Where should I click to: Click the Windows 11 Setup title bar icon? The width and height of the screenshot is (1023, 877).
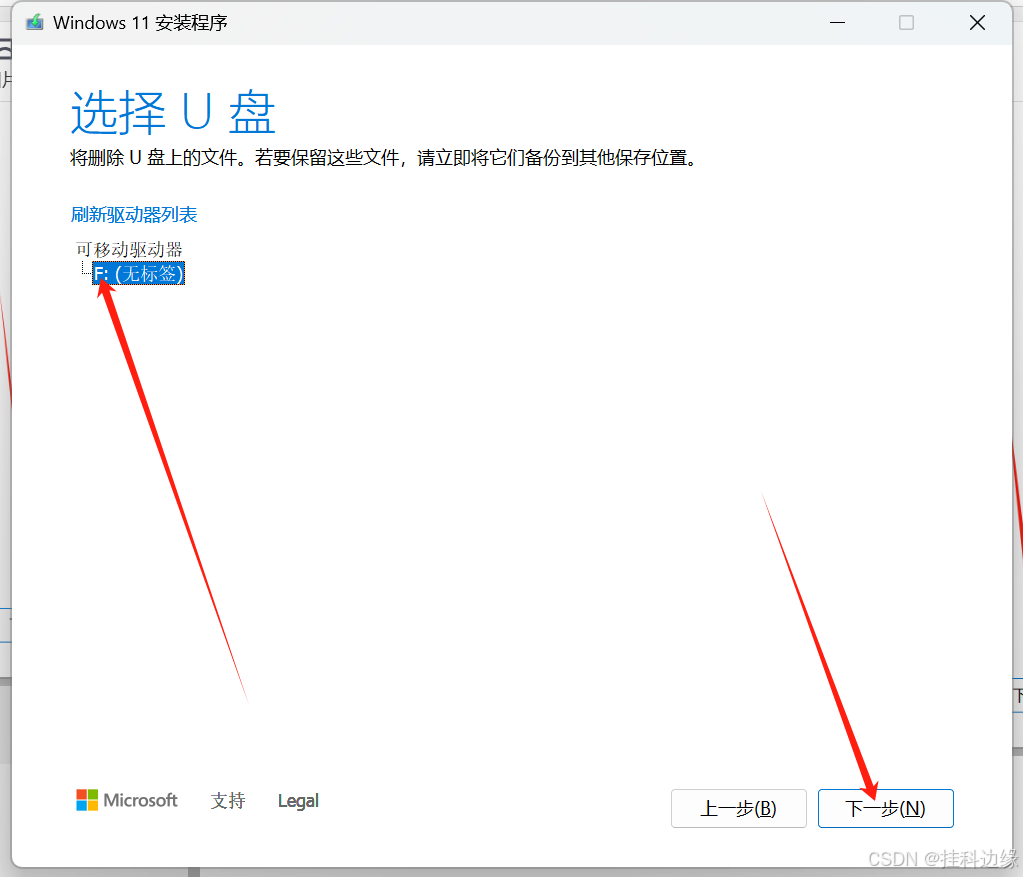pos(35,23)
